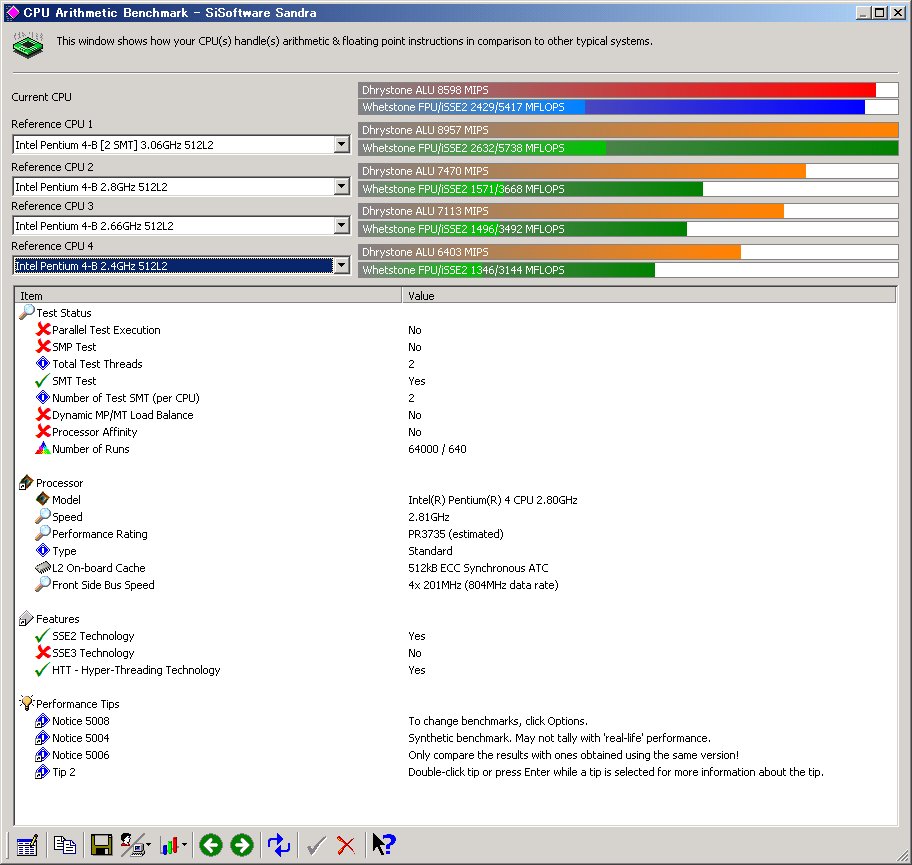This screenshot has width=912, height=865.
Task: Open Reference CPU 1 dropdown arrow
Action: [x=342, y=144]
